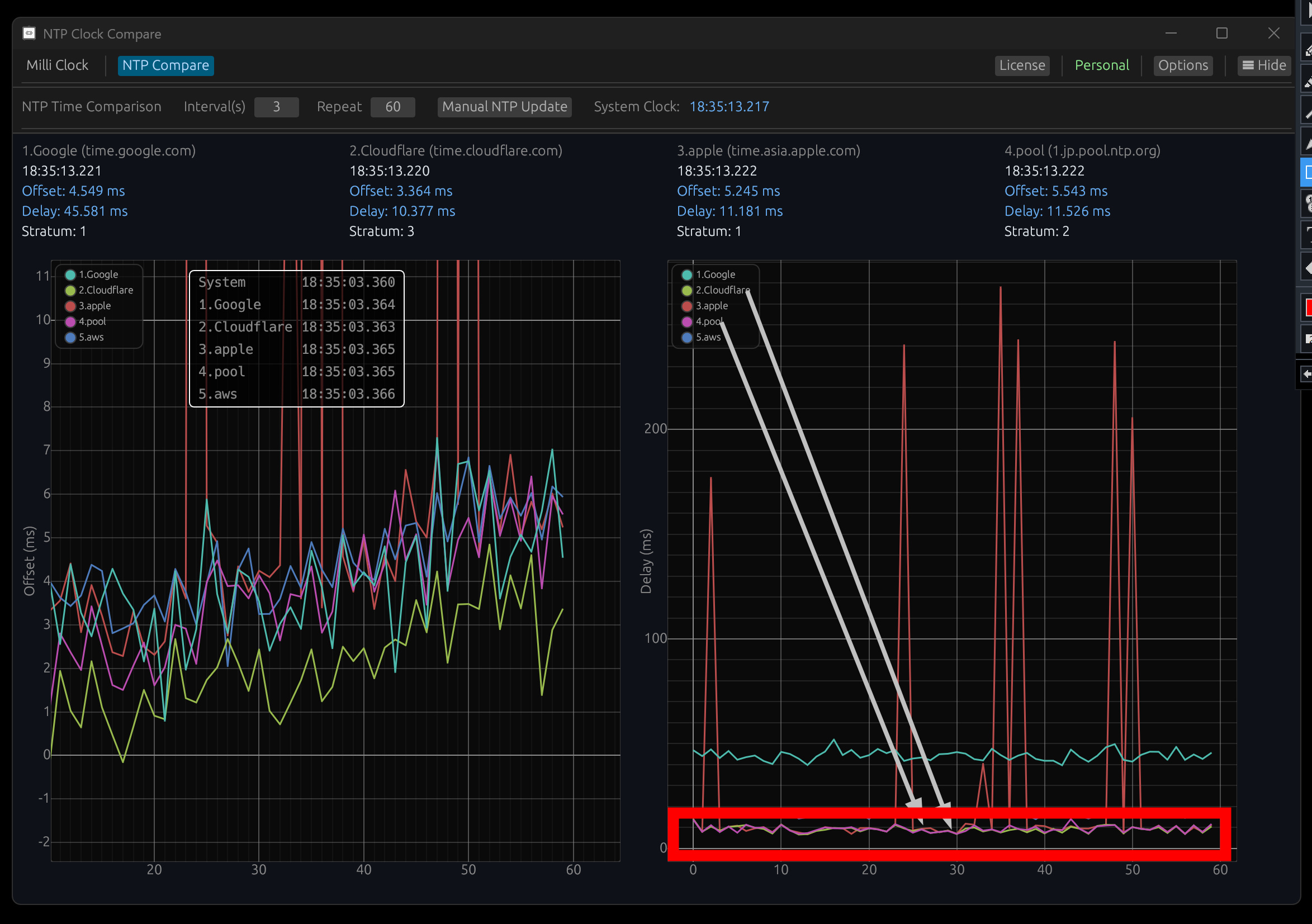The image size is (1312, 924).
Task: Click the minimize window icon
Action: click(1171, 34)
